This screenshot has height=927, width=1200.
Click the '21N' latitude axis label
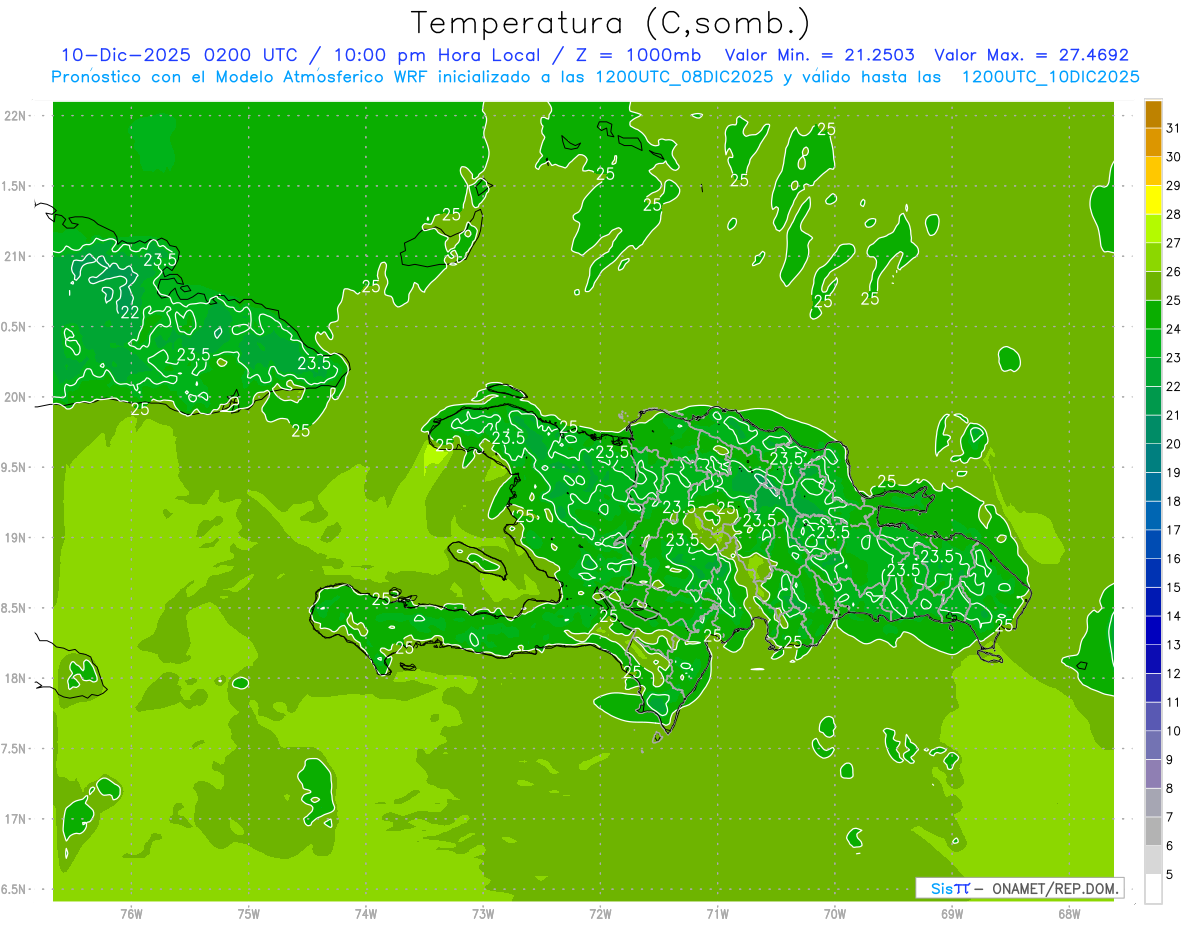pyautogui.click(x=15, y=256)
